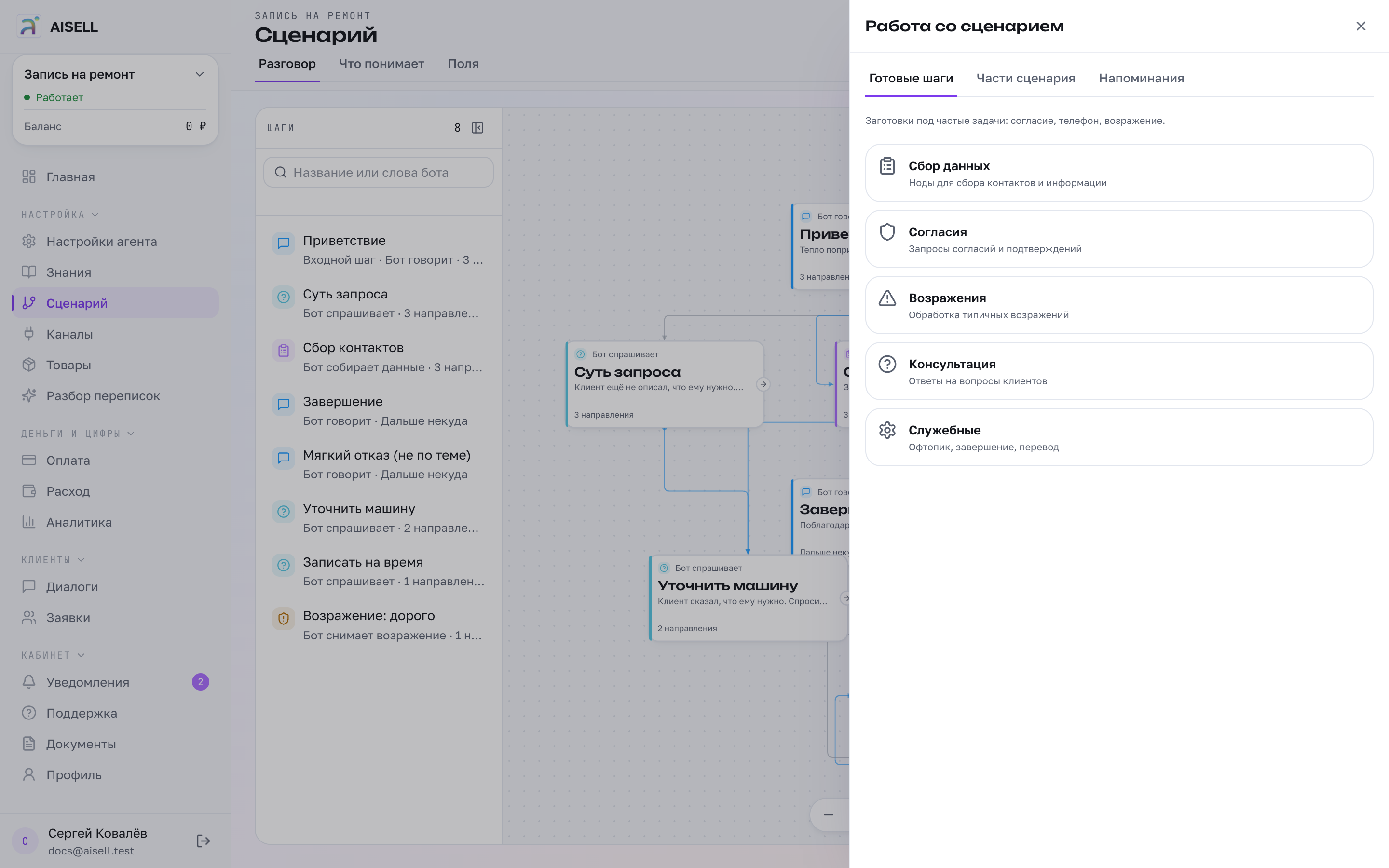Click the arrow handle on Суть запроса node
The image size is (1389, 868).
(x=763, y=384)
